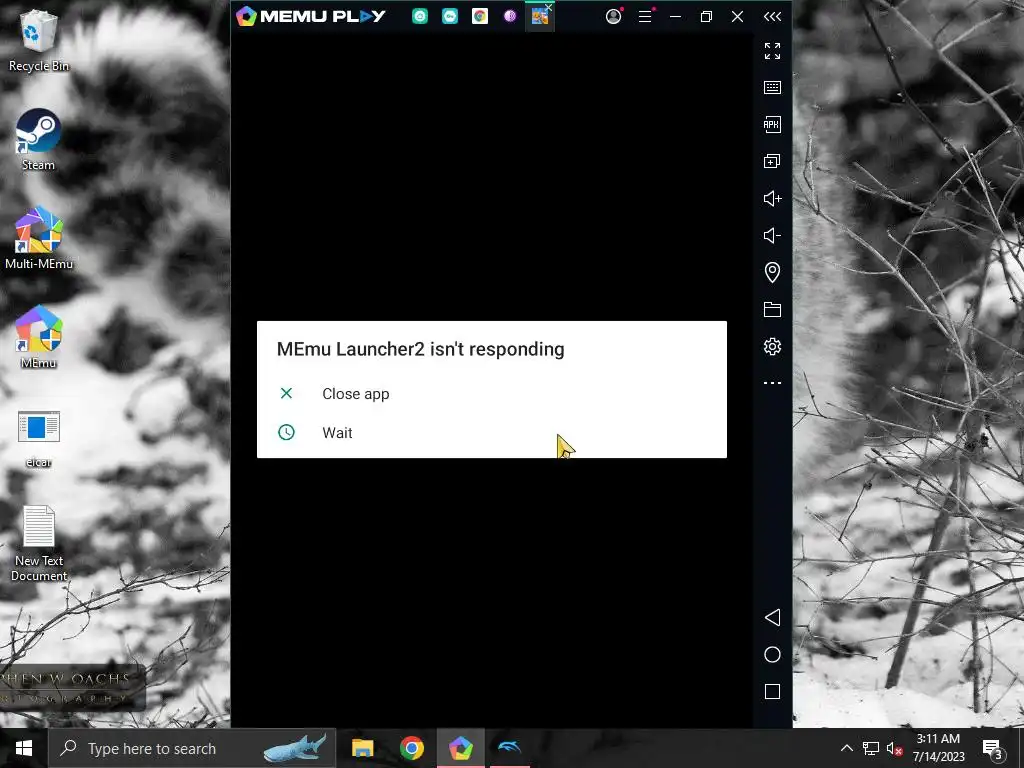The image size is (1024, 768).
Task: Switch to the purple browser app tab
Action: (x=510, y=16)
